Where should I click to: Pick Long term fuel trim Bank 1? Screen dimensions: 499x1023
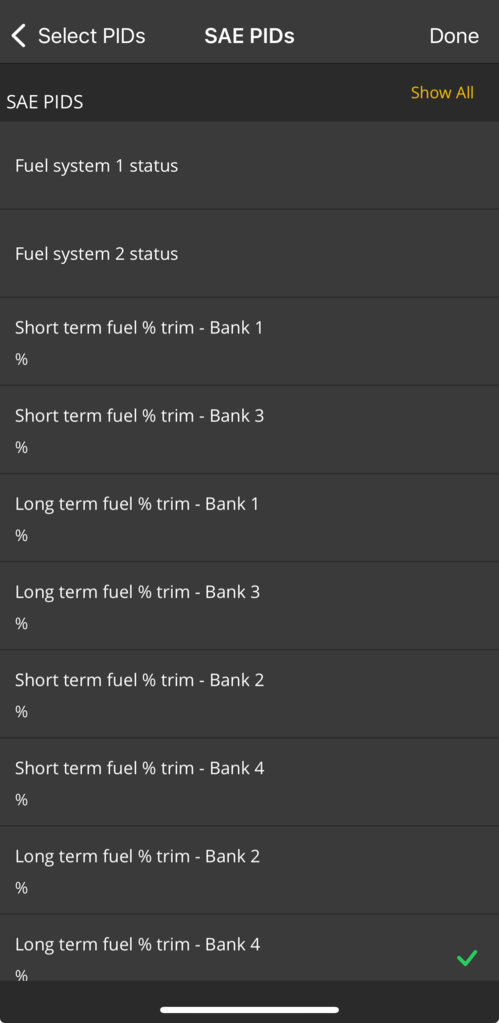click(x=249, y=518)
